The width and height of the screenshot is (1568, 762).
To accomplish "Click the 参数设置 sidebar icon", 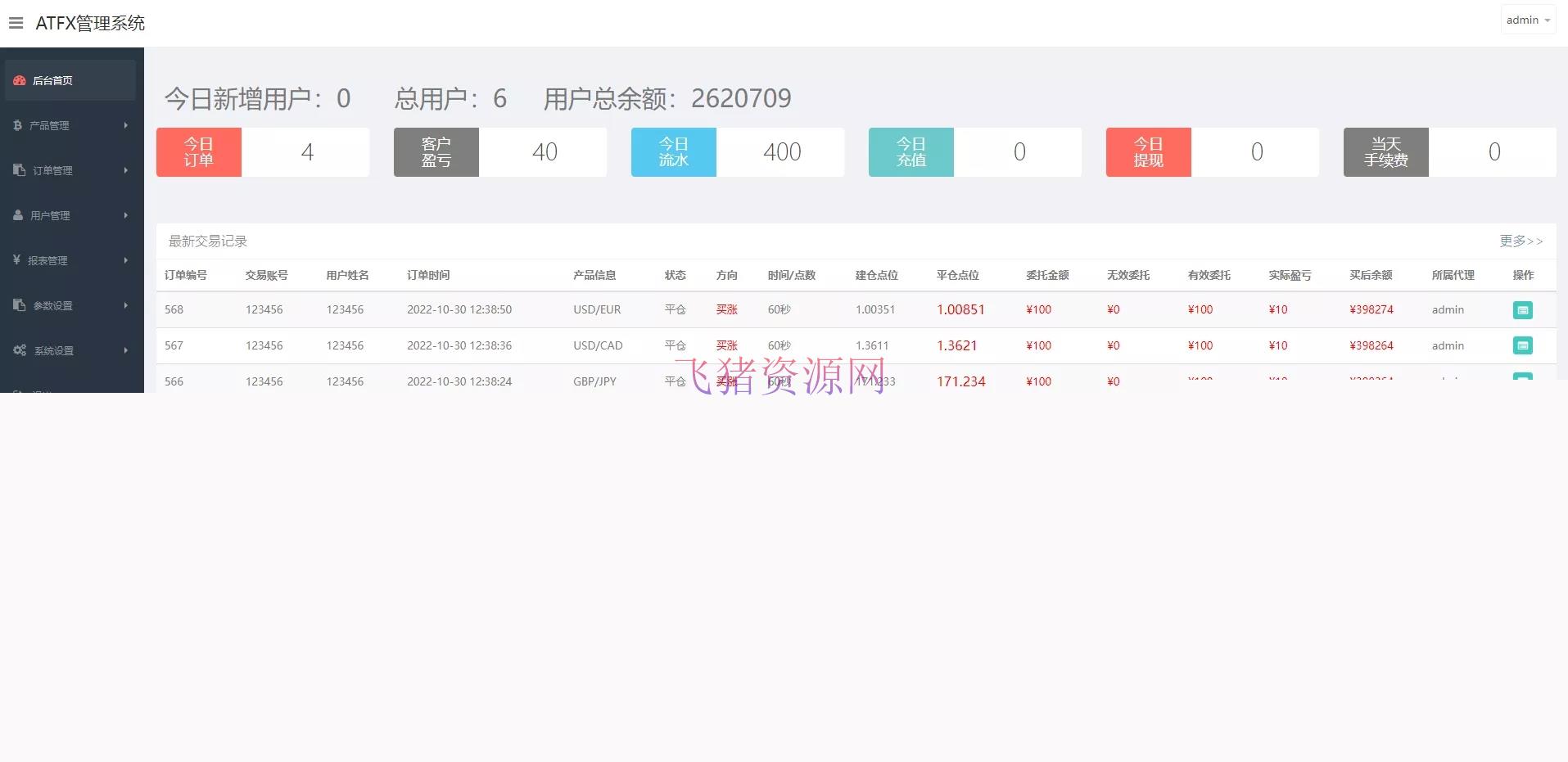I will pos(18,304).
